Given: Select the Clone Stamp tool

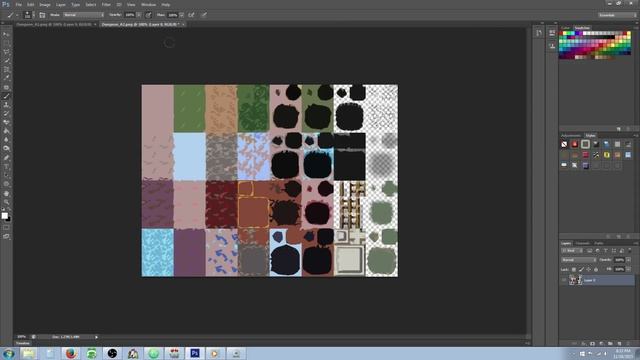Looking at the screenshot, I should (x=6, y=105).
